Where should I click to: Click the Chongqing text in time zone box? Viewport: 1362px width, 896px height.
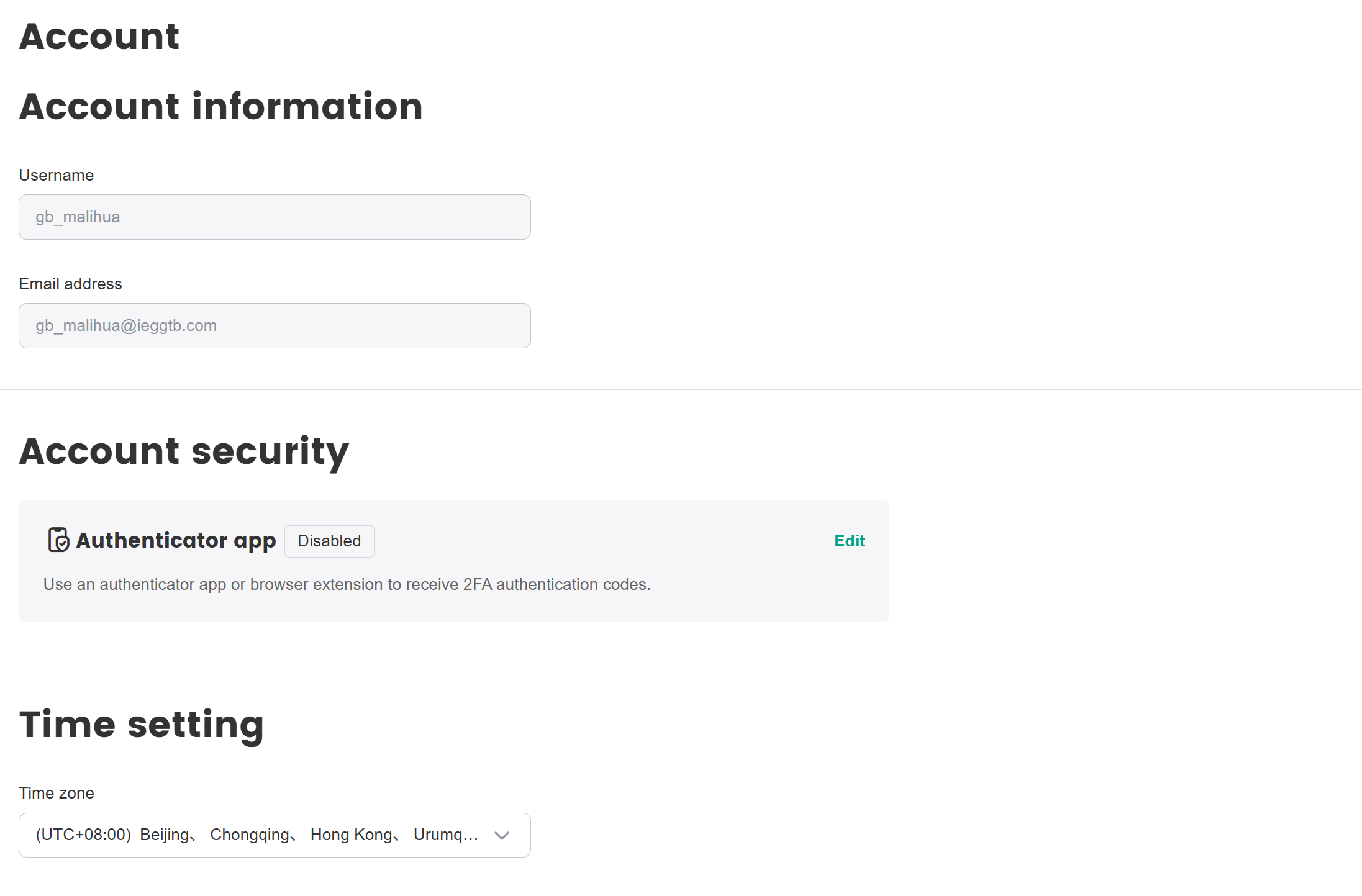click(250, 835)
